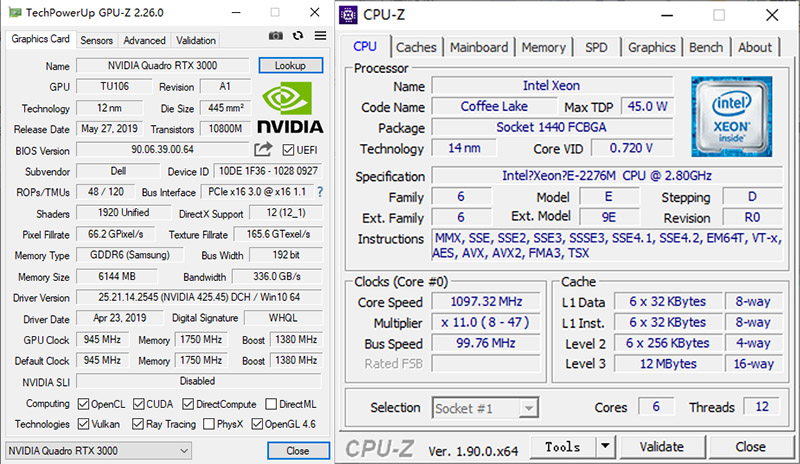The image size is (800, 464).
Task: Open the Advanced tab in GPU-Z
Action: 144,40
